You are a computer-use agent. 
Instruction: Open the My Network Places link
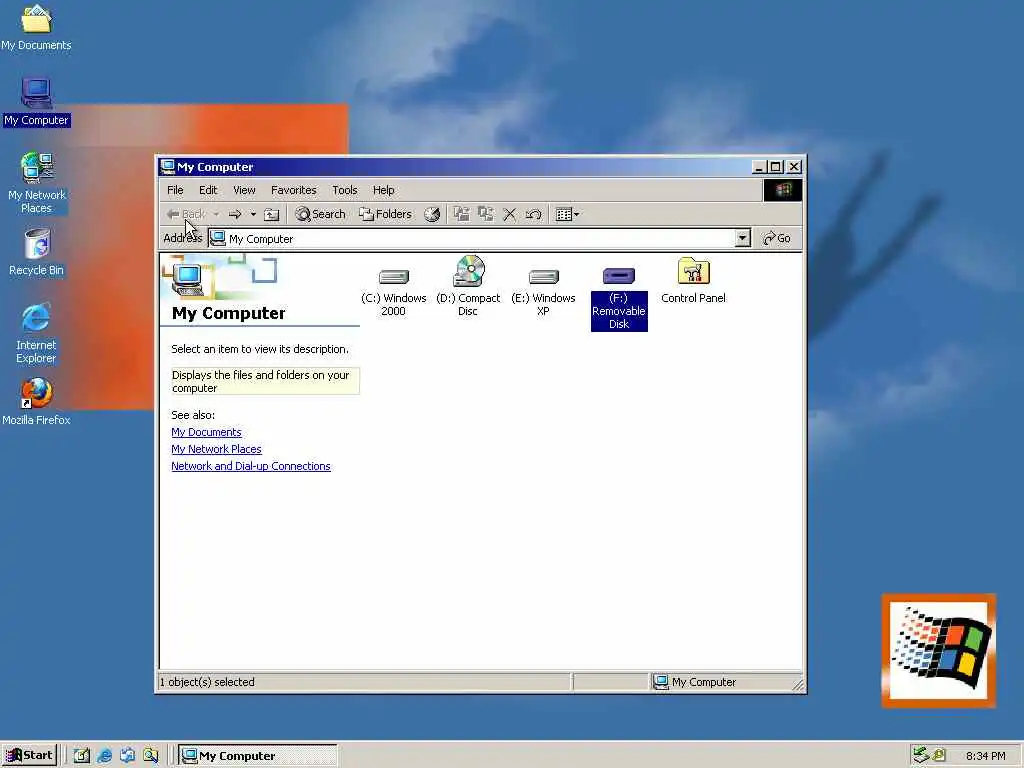tap(216, 449)
